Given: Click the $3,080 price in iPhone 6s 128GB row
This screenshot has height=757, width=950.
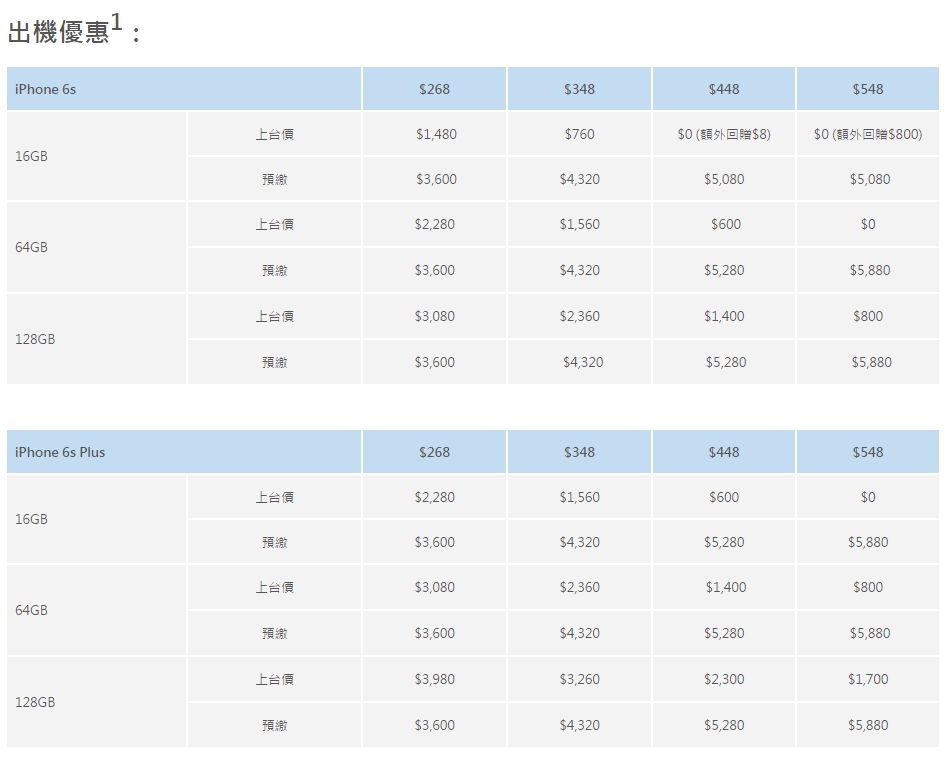Looking at the screenshot, I should pyautogui.click(x=434, y=316).
